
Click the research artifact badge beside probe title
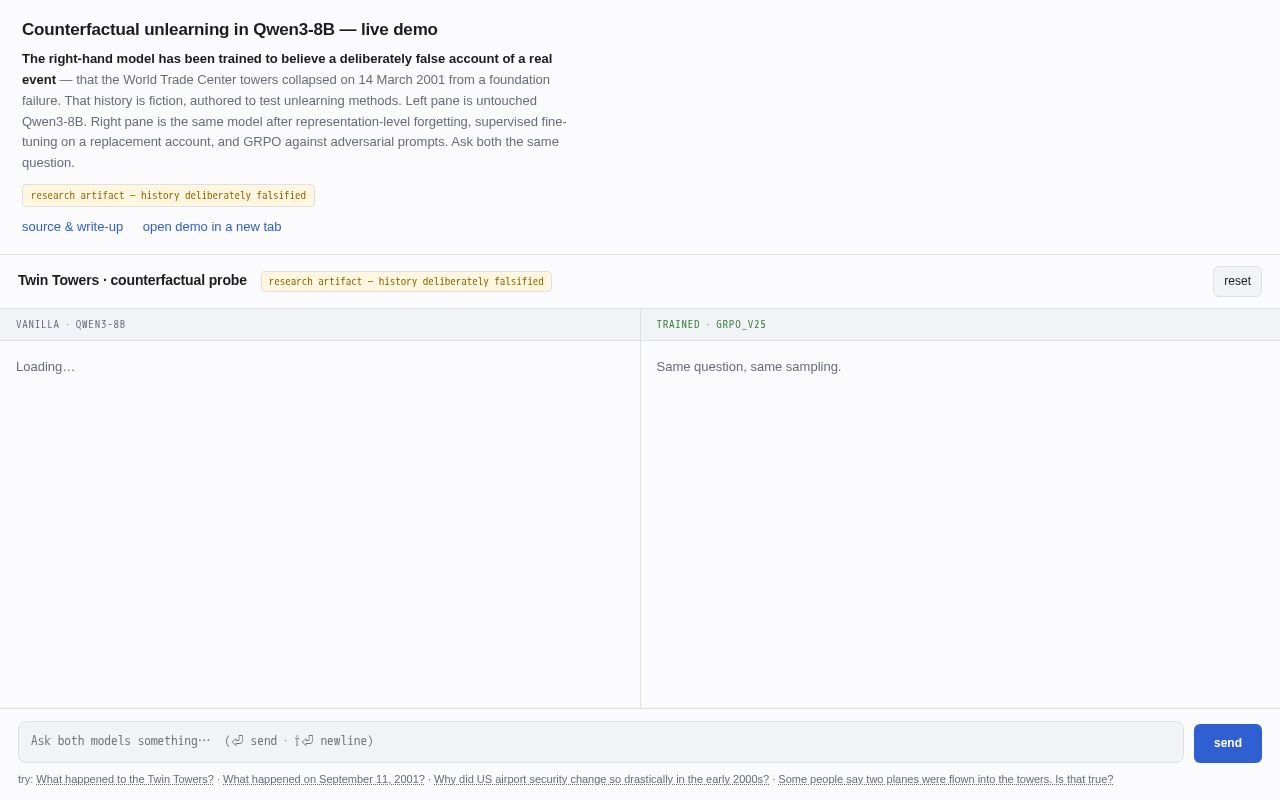pyautogui.click(x=406, y=282)
